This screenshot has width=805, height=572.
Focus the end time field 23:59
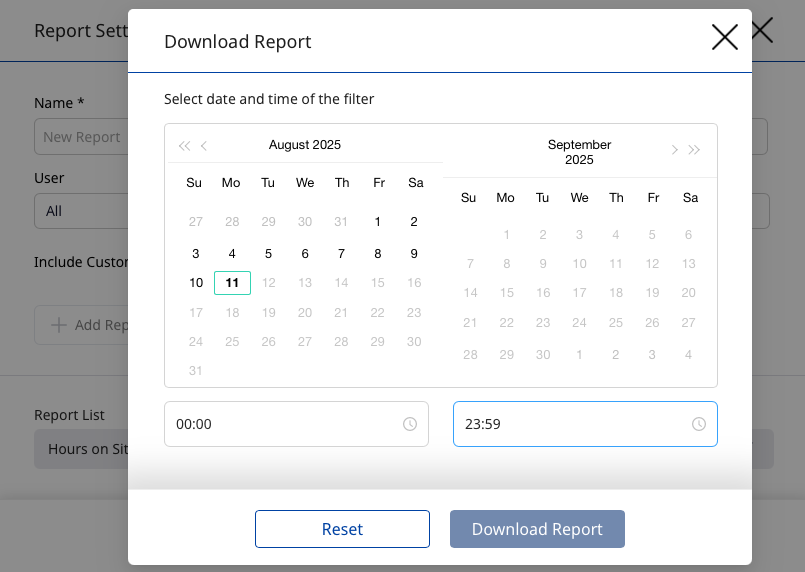[570, 424]
